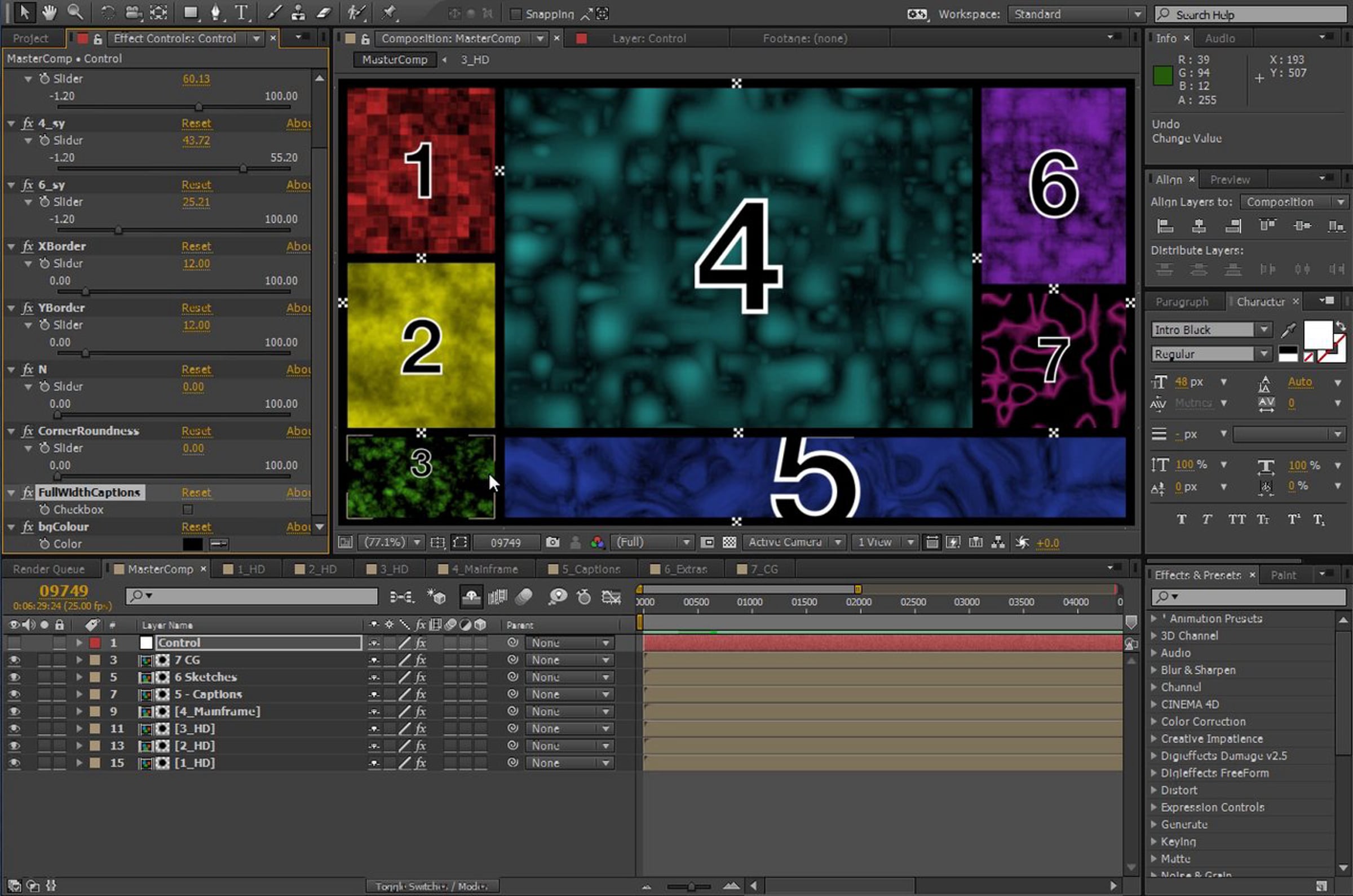Select the Horizontal Type tool

[242, 12]
